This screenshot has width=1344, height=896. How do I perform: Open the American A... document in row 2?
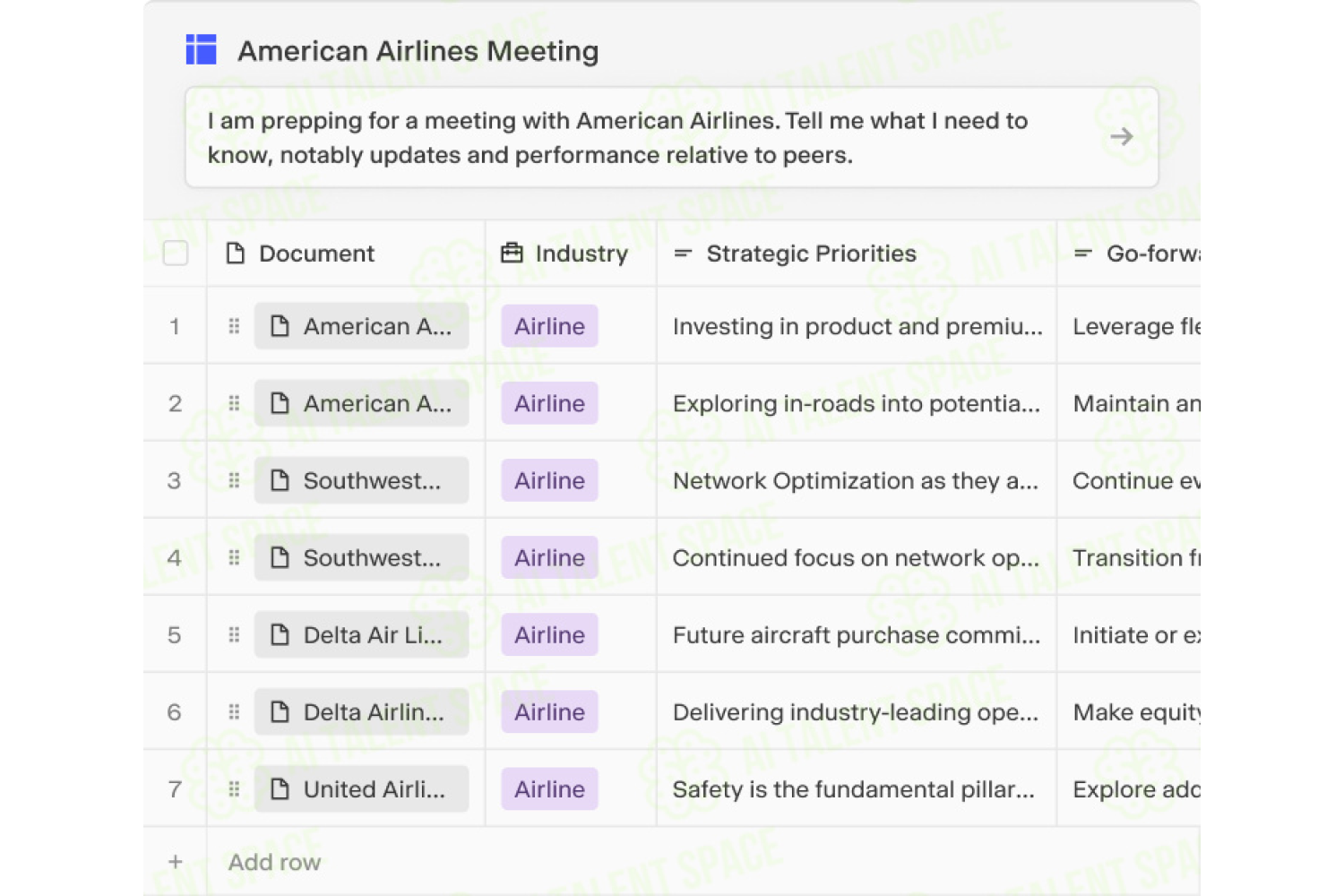pos(361,403)
